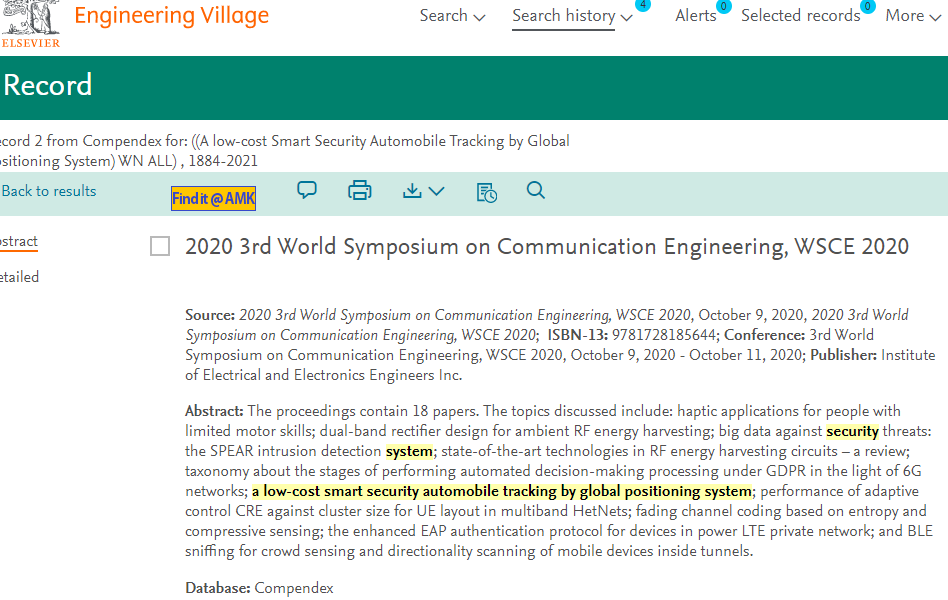Switch to the Abstract tab

pos(19,241)
